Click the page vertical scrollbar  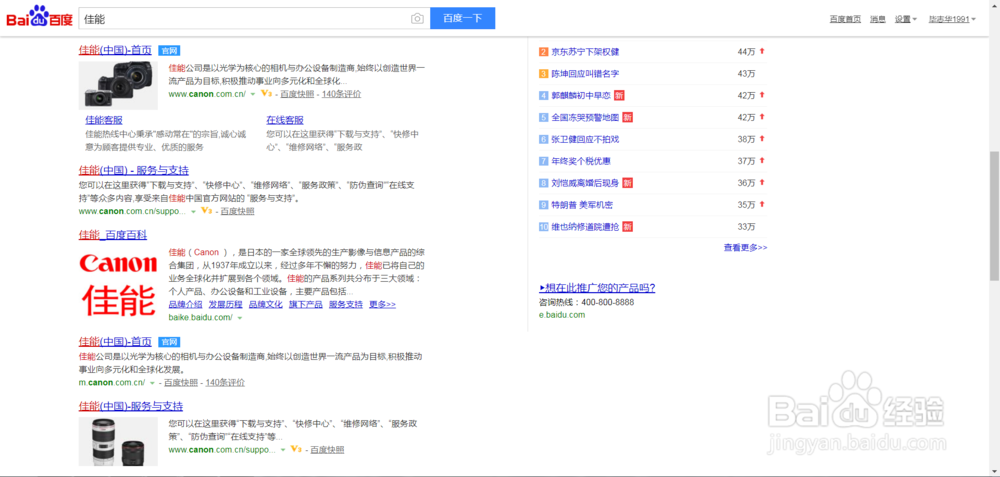pyautogui.click(x=994, y=216)
